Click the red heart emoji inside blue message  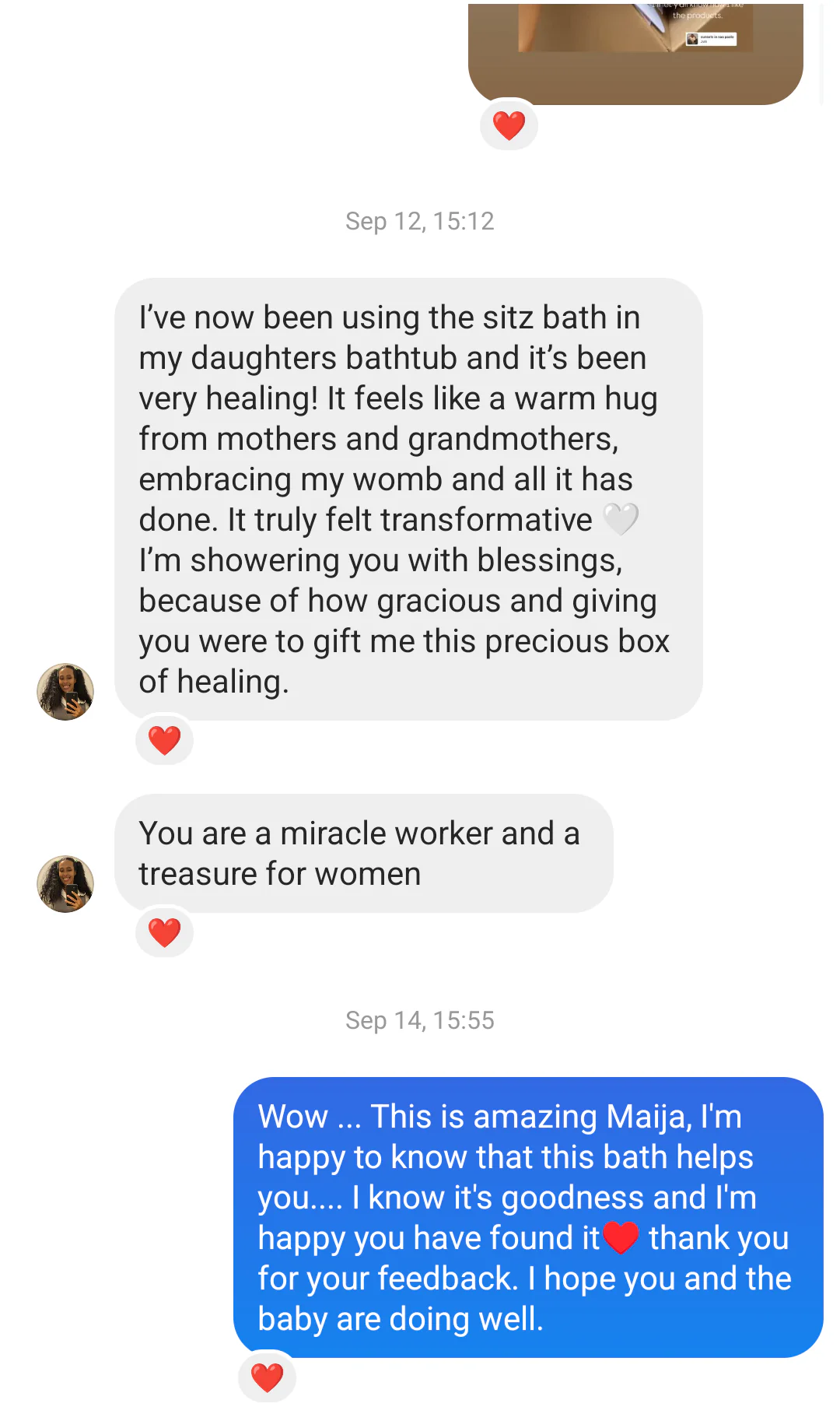pyautogui.click(x=621, y=1237)
